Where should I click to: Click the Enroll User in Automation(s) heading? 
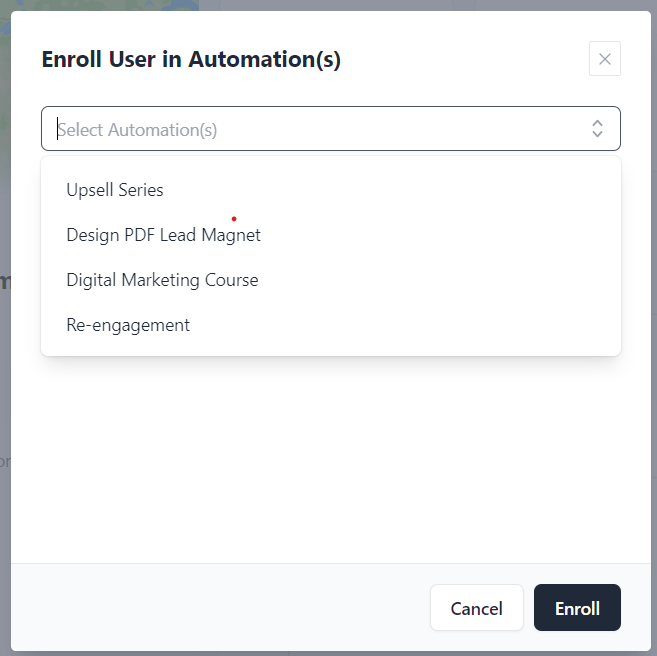[191, 60]
